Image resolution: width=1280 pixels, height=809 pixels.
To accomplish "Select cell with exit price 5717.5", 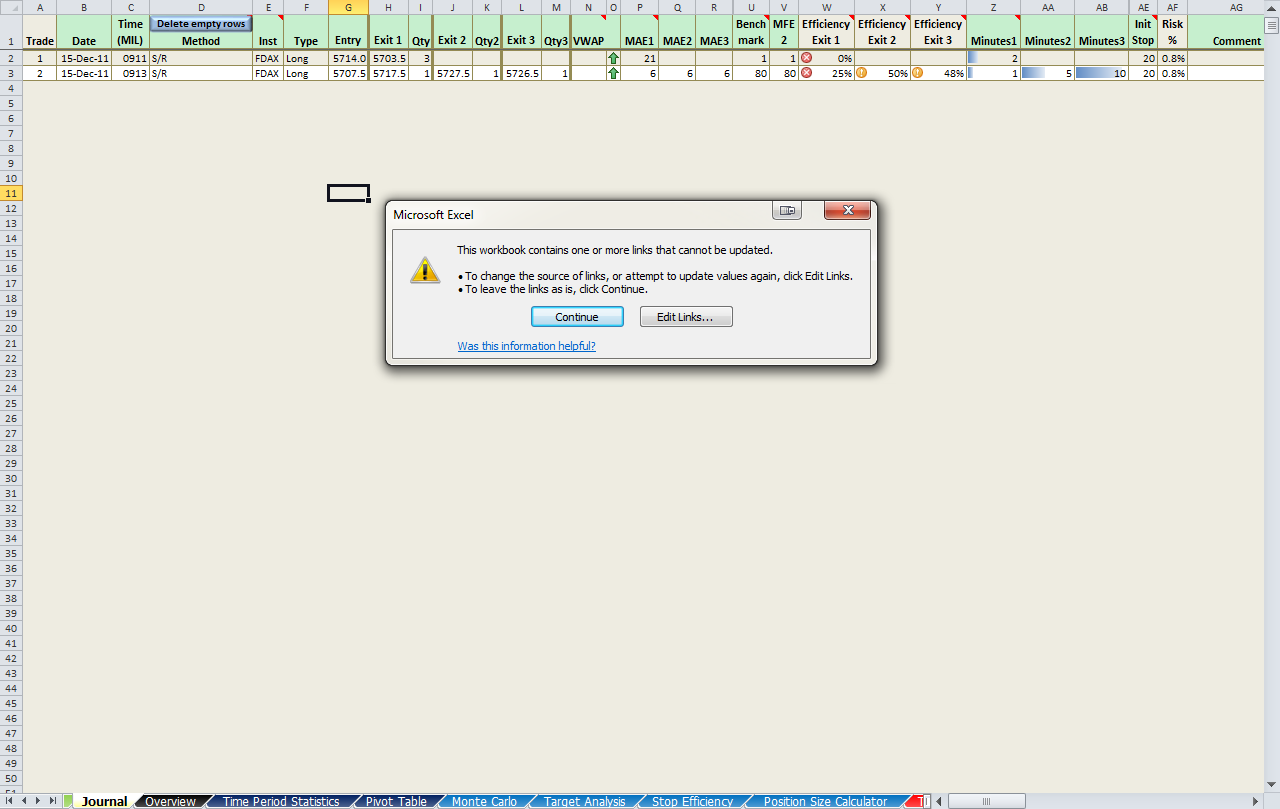I will coord(388,73).
